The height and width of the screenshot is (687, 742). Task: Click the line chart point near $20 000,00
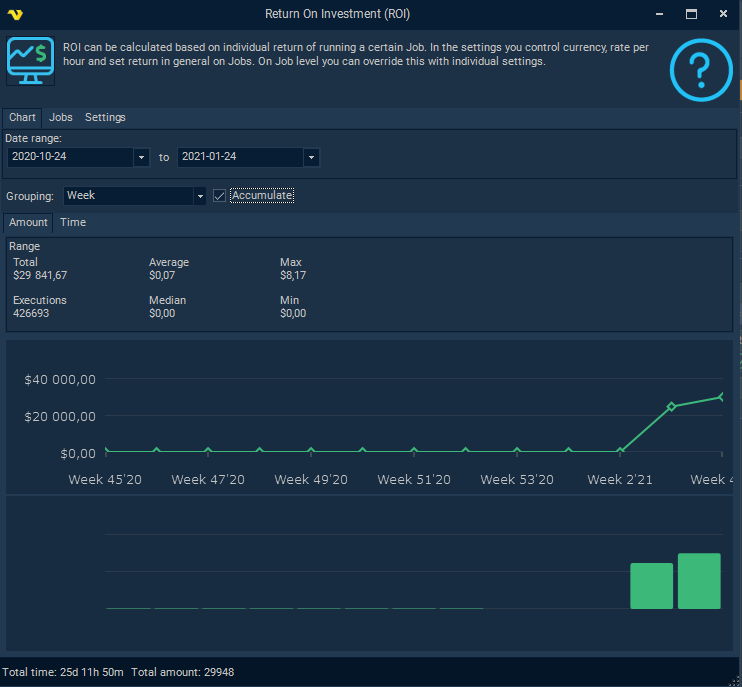click(x=671, y=406)
